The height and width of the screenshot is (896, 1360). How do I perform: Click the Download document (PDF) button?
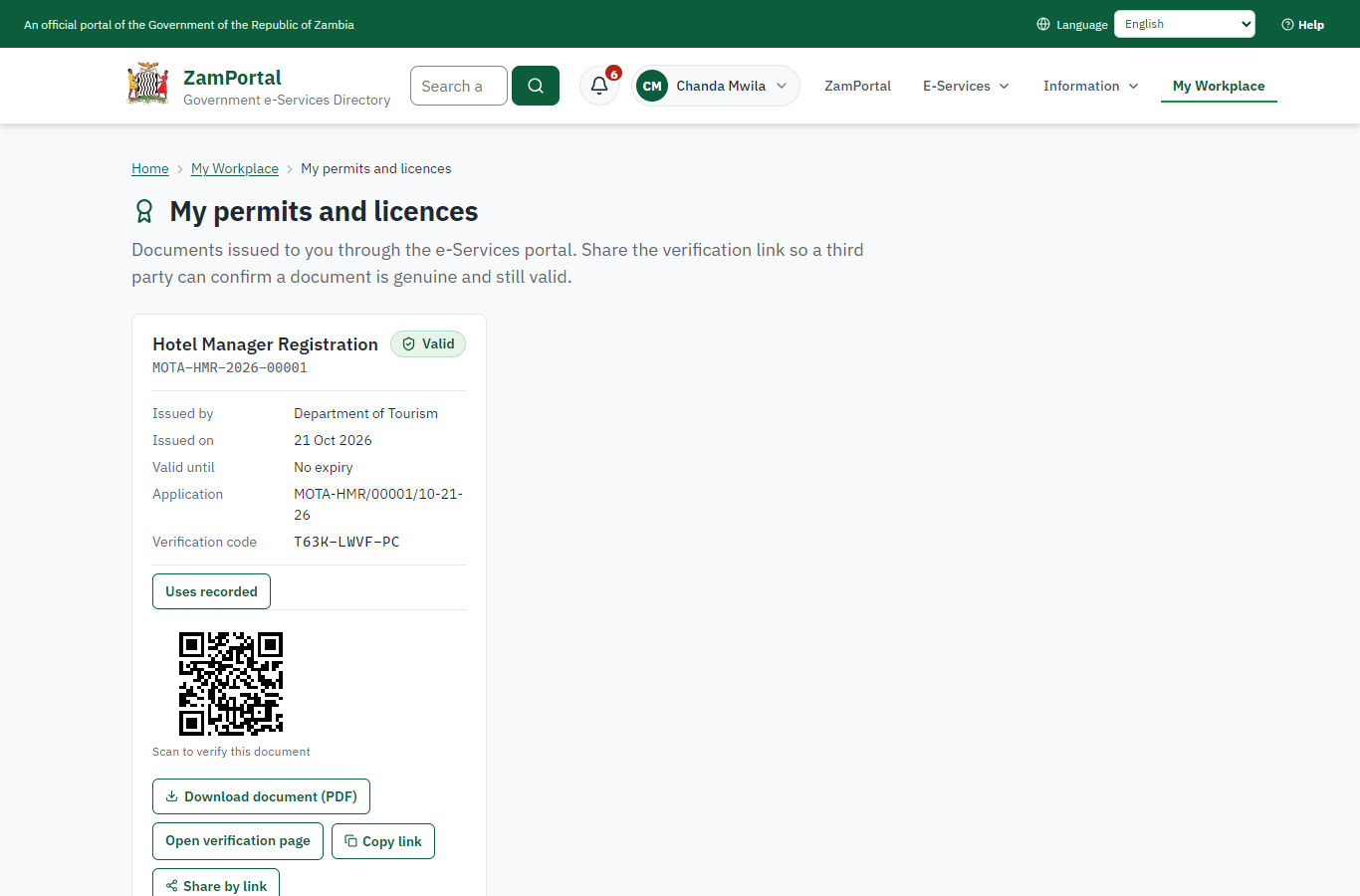click(x=261, y=796)
